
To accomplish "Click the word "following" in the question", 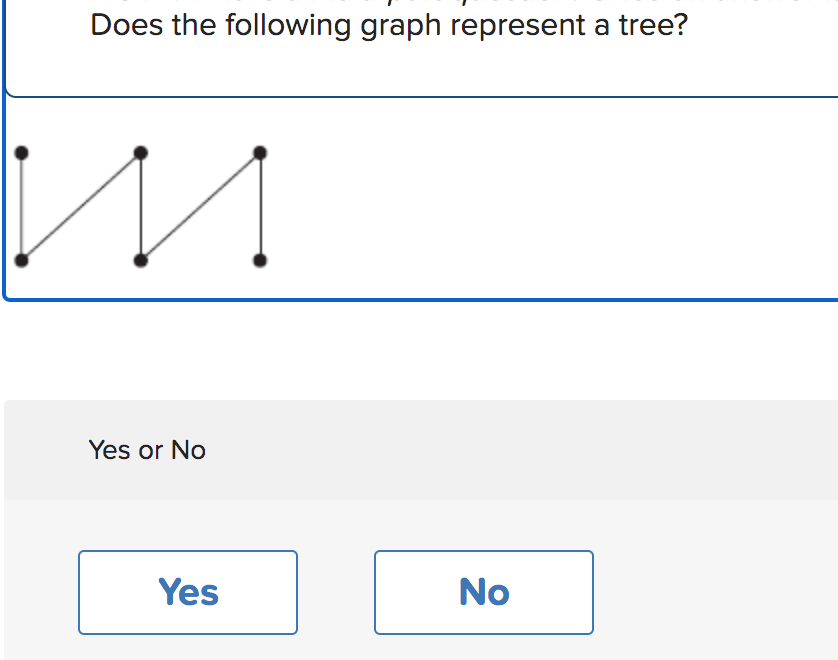I will [x=288, y=25].
